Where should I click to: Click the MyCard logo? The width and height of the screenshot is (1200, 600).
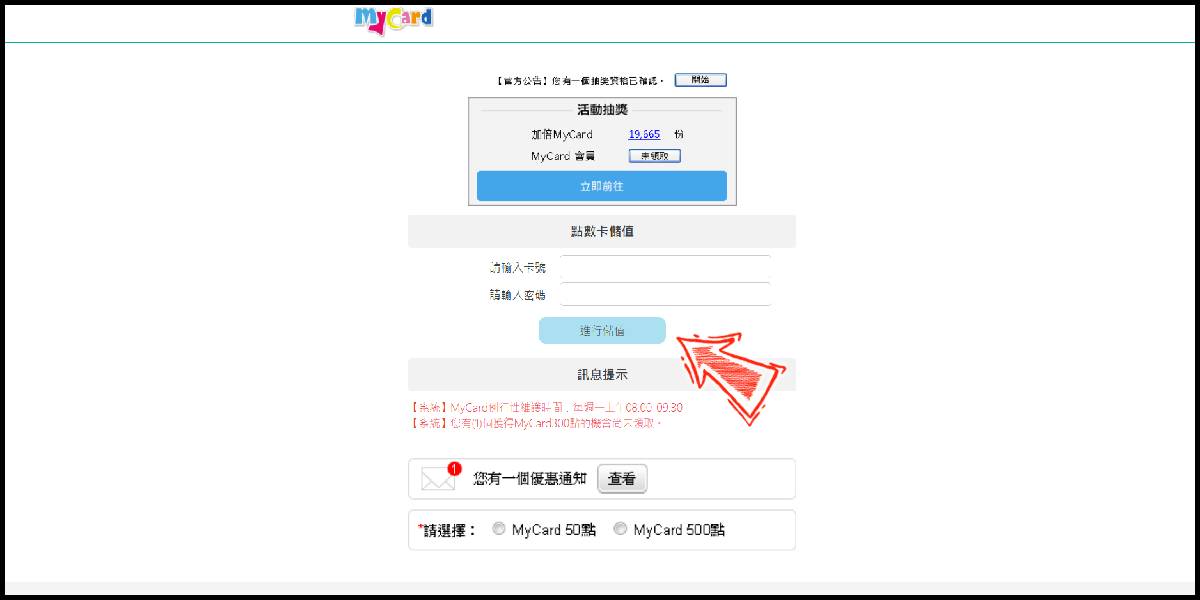click(x=394, y=21)
